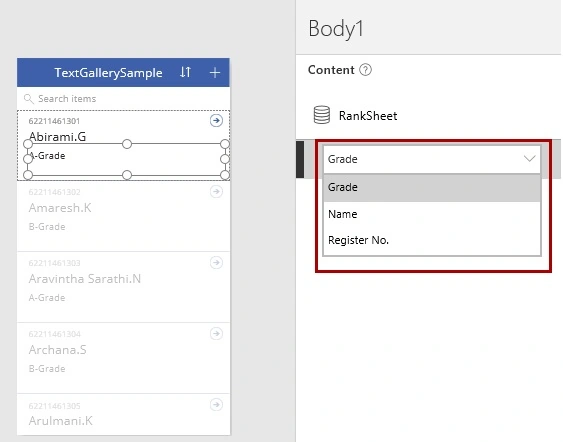Click the Content section heading

coord(331,70)
